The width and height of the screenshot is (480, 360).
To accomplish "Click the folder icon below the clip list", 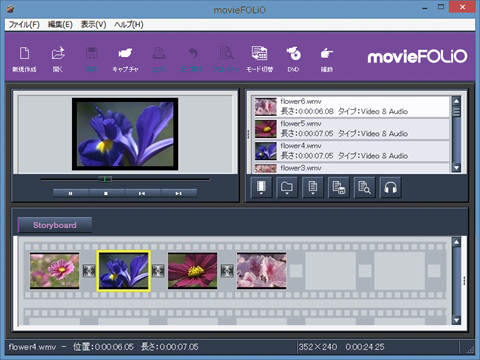I will tap(287, 187).
